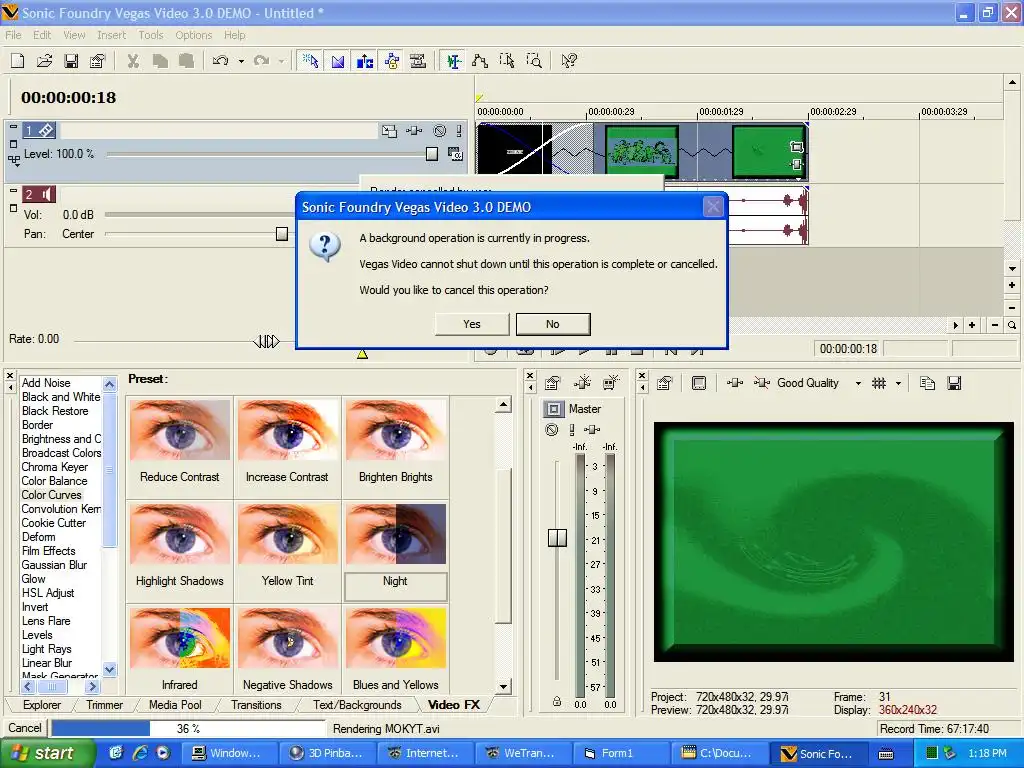1024x768 pixels.
Task: Select Color Curves in FX list
Action: (x=52, y=495)
